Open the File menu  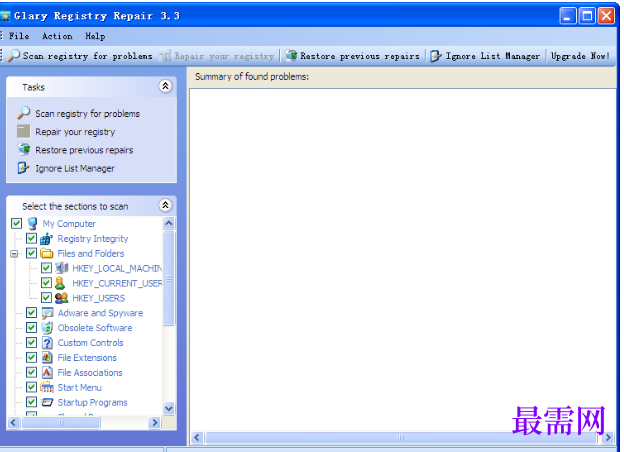click(x=19, y=36)
